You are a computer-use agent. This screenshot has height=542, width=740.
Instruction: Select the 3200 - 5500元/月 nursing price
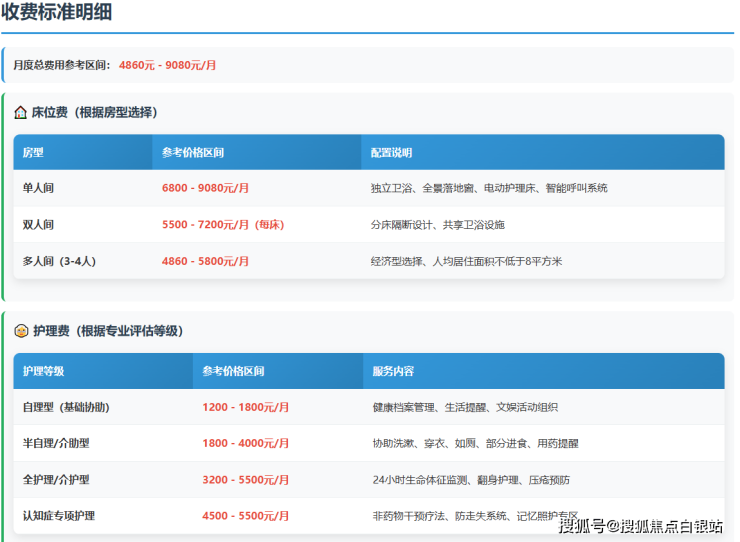(245, 480)
